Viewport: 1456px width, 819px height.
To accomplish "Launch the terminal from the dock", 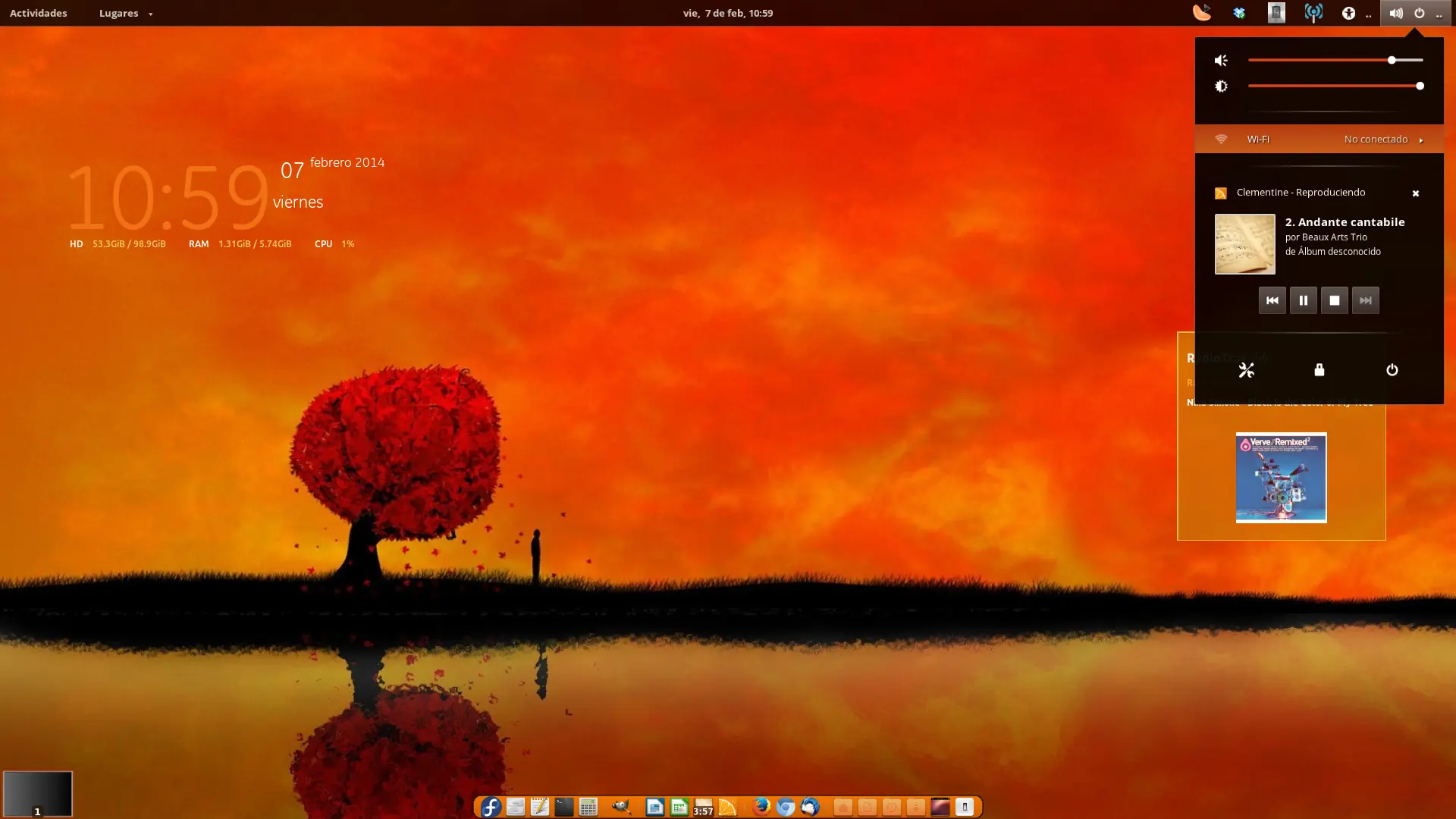I will click(564, 807).
